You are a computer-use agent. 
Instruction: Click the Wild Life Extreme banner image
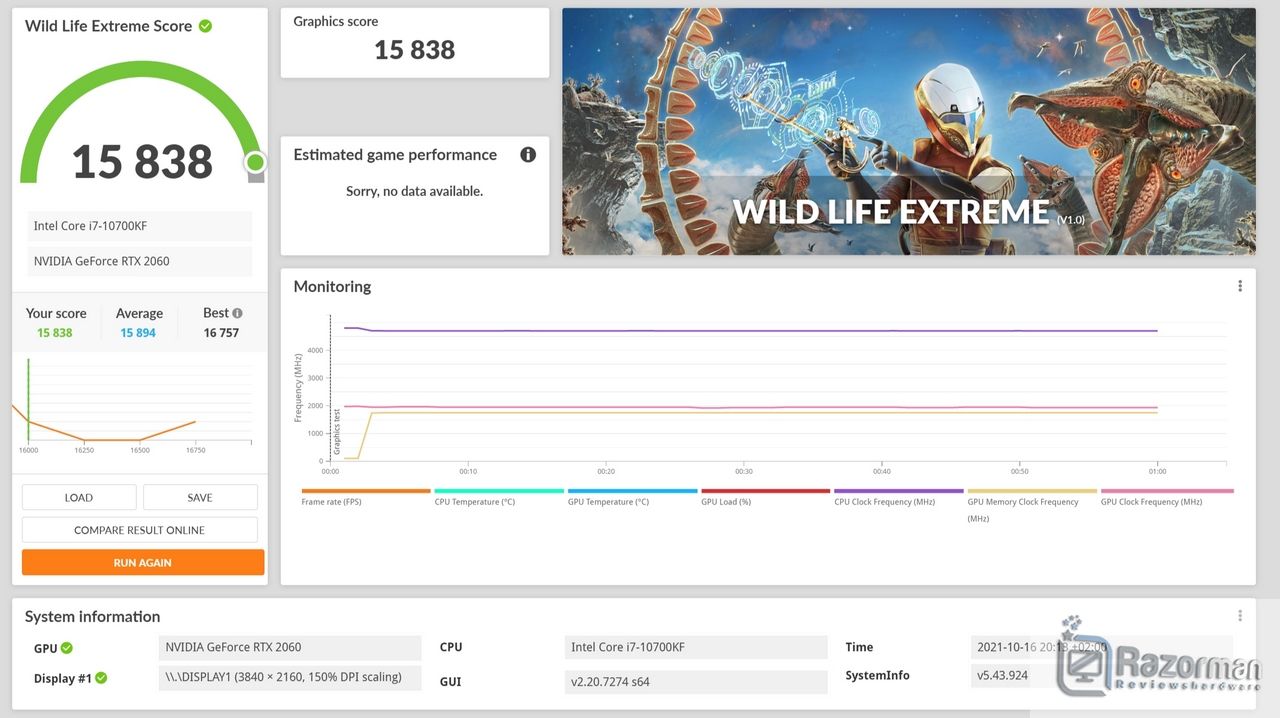click(x=908, y=131)
